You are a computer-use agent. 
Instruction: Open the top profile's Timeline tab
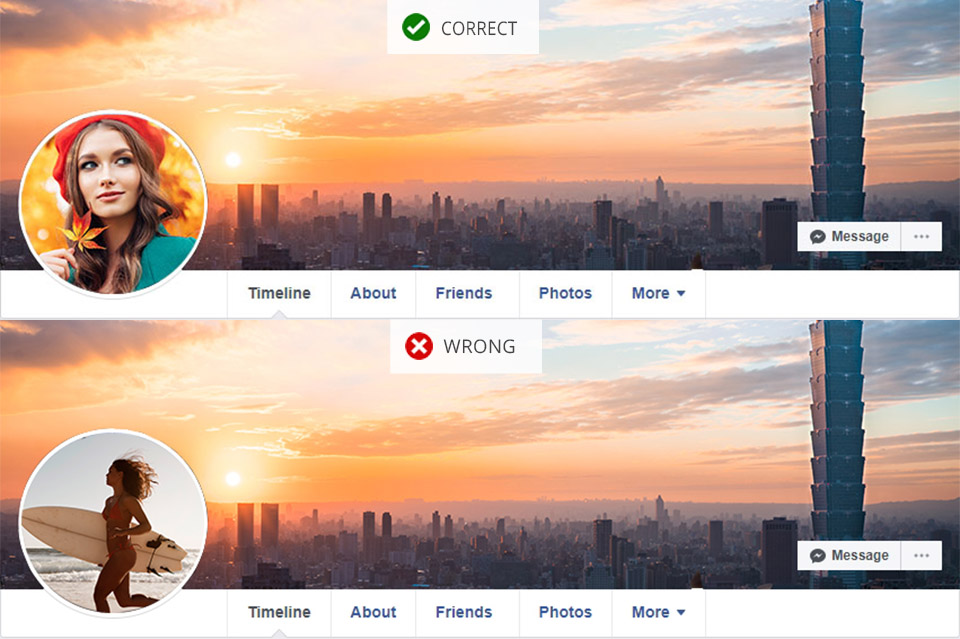279,294
